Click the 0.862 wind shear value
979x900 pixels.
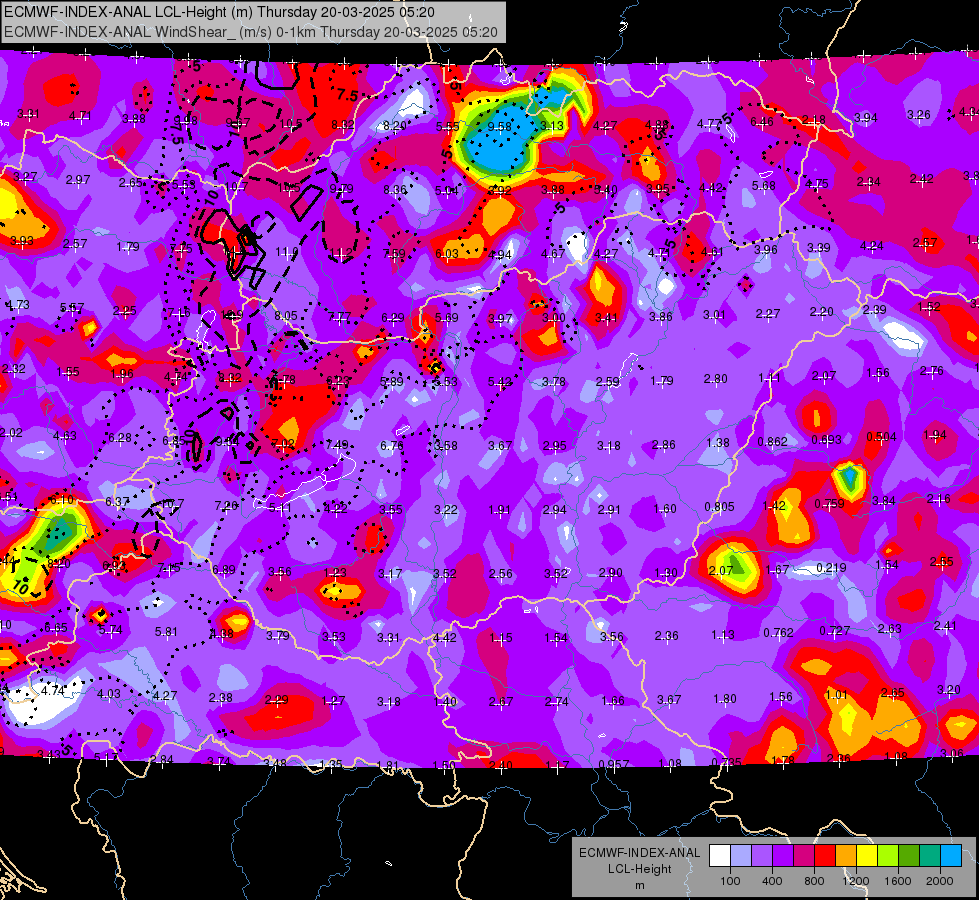[x=772, y=442]
